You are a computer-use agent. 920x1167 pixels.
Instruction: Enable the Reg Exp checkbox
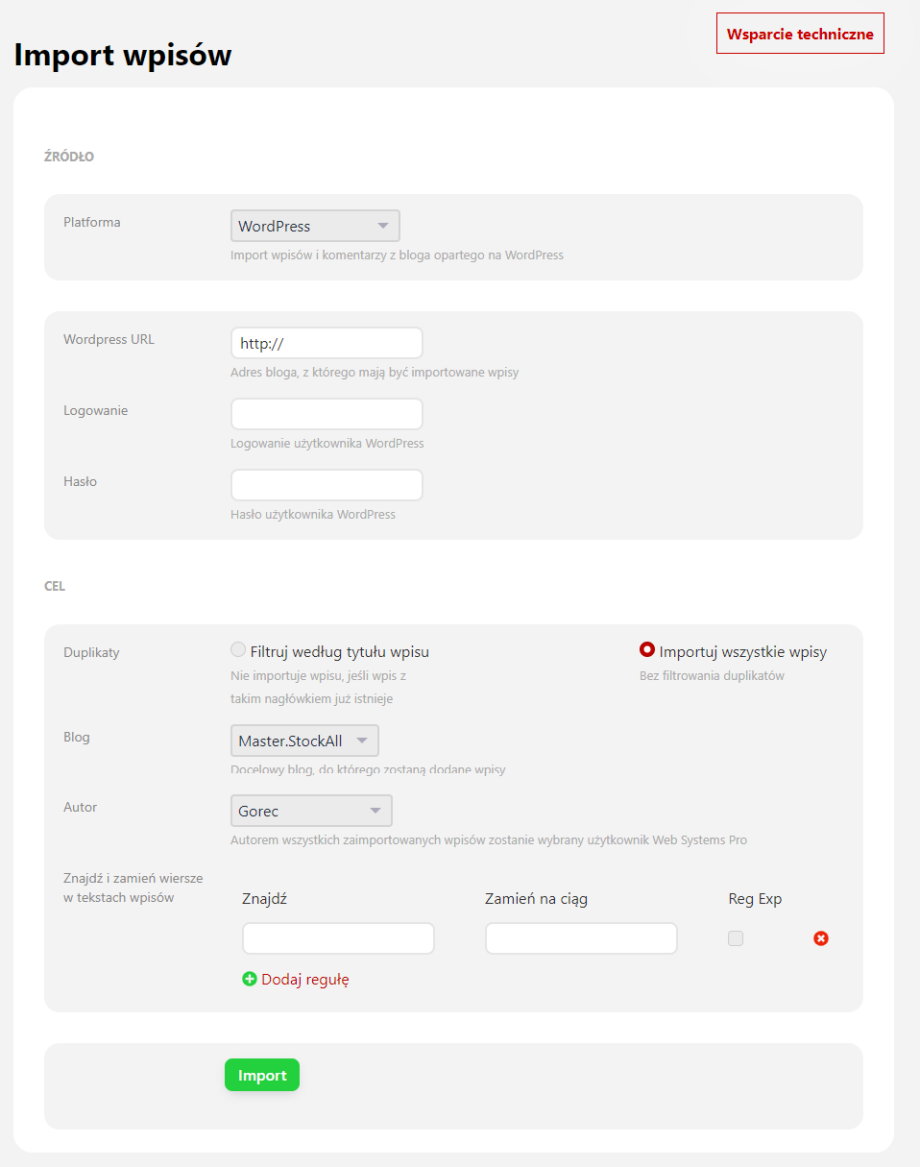[x=736, y=938]
